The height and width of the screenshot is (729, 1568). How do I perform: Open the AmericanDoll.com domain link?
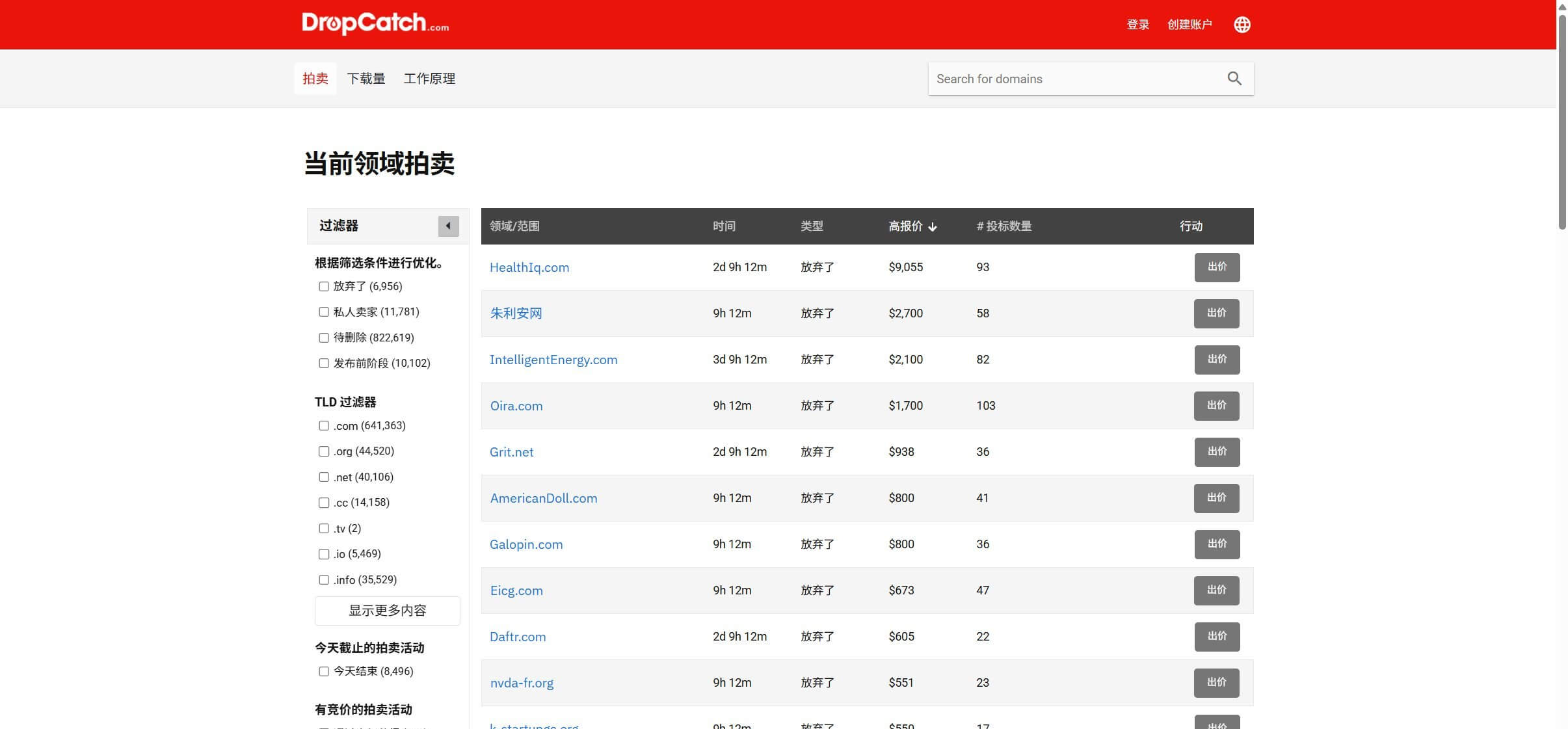pyautogui.click(x=544, y=498)
